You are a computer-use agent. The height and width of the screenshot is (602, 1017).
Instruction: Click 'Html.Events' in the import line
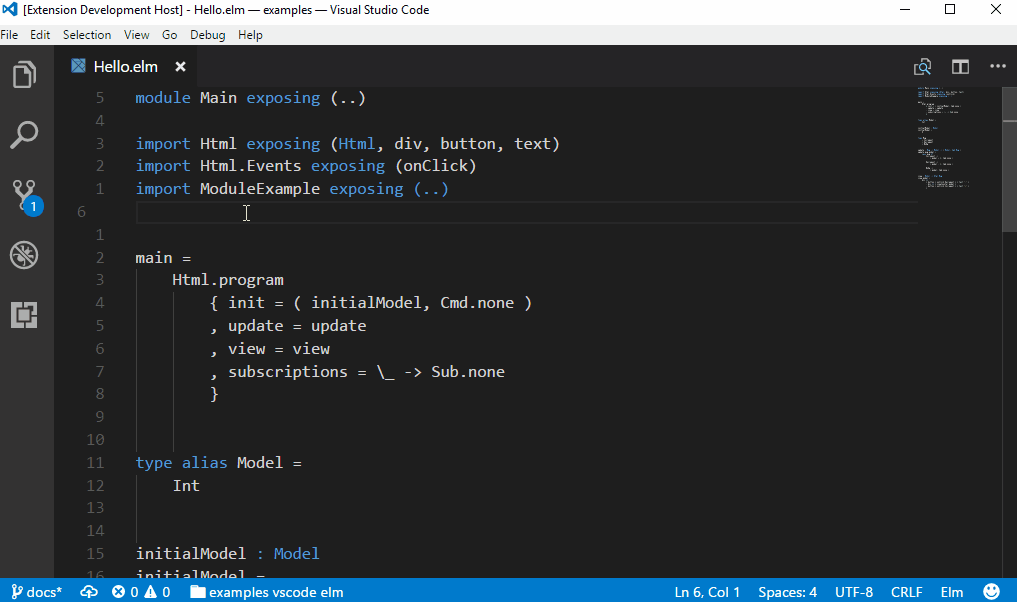pyautogui.click(x=250, y=166)
